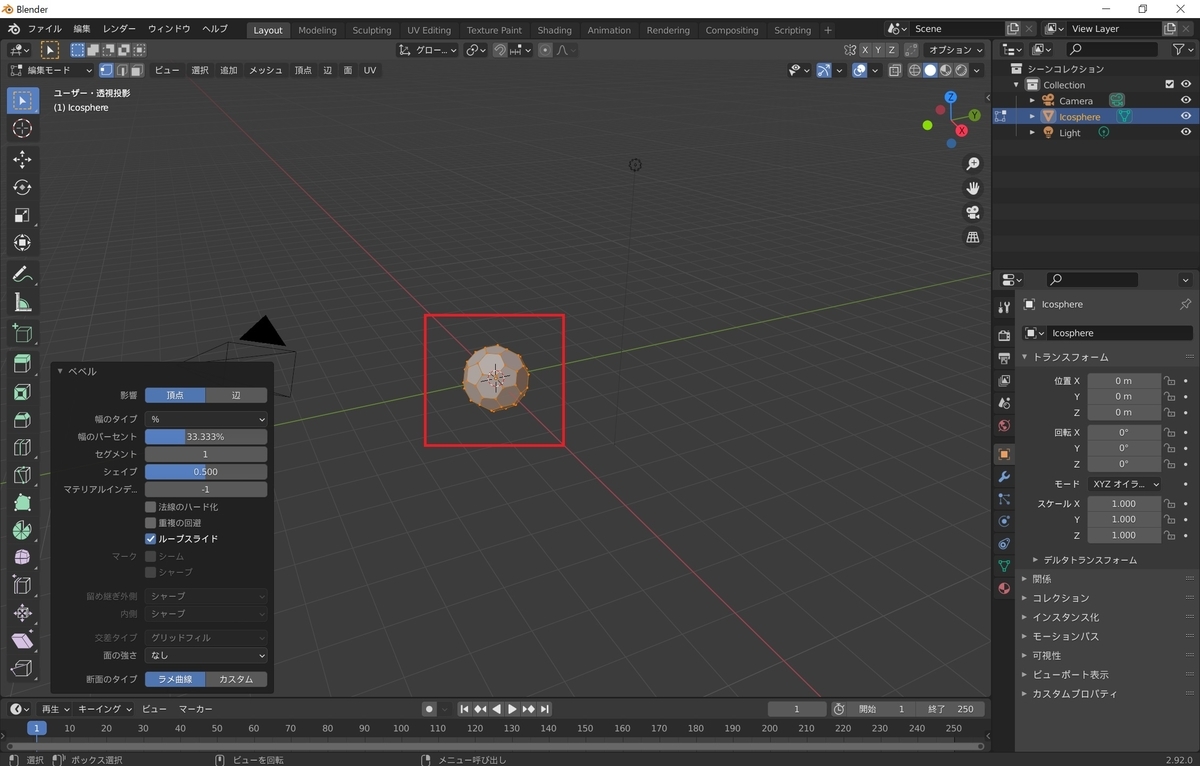Set bevel affect to 辺 (edges)
This screenshot has height=766, width=1200.
236,395
